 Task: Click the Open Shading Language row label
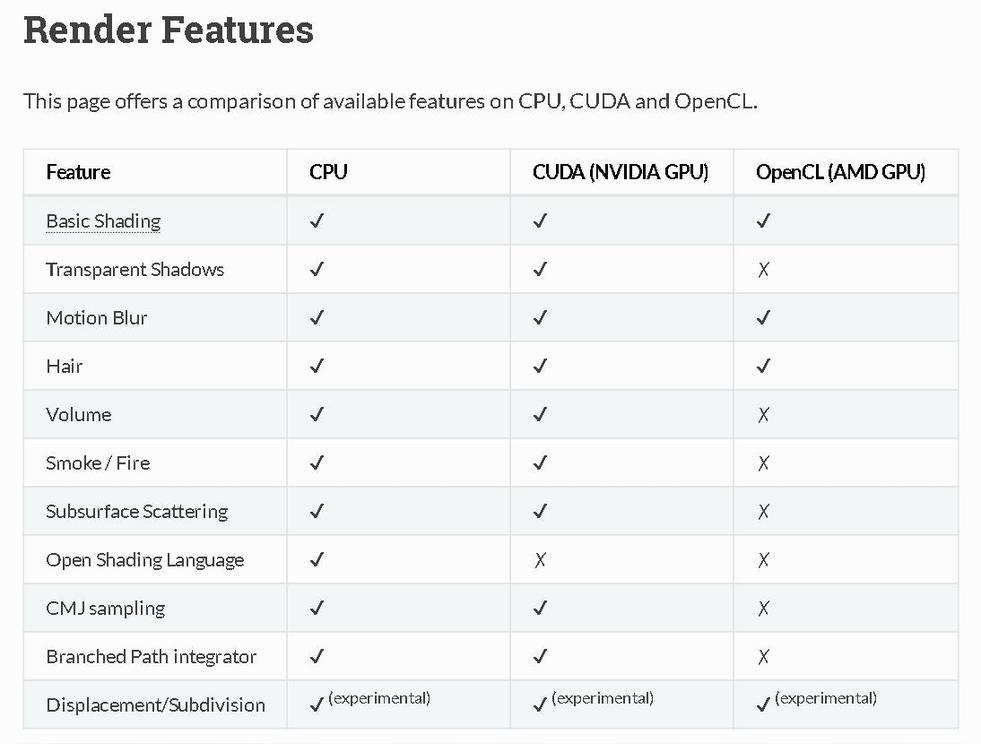(145, 560)
